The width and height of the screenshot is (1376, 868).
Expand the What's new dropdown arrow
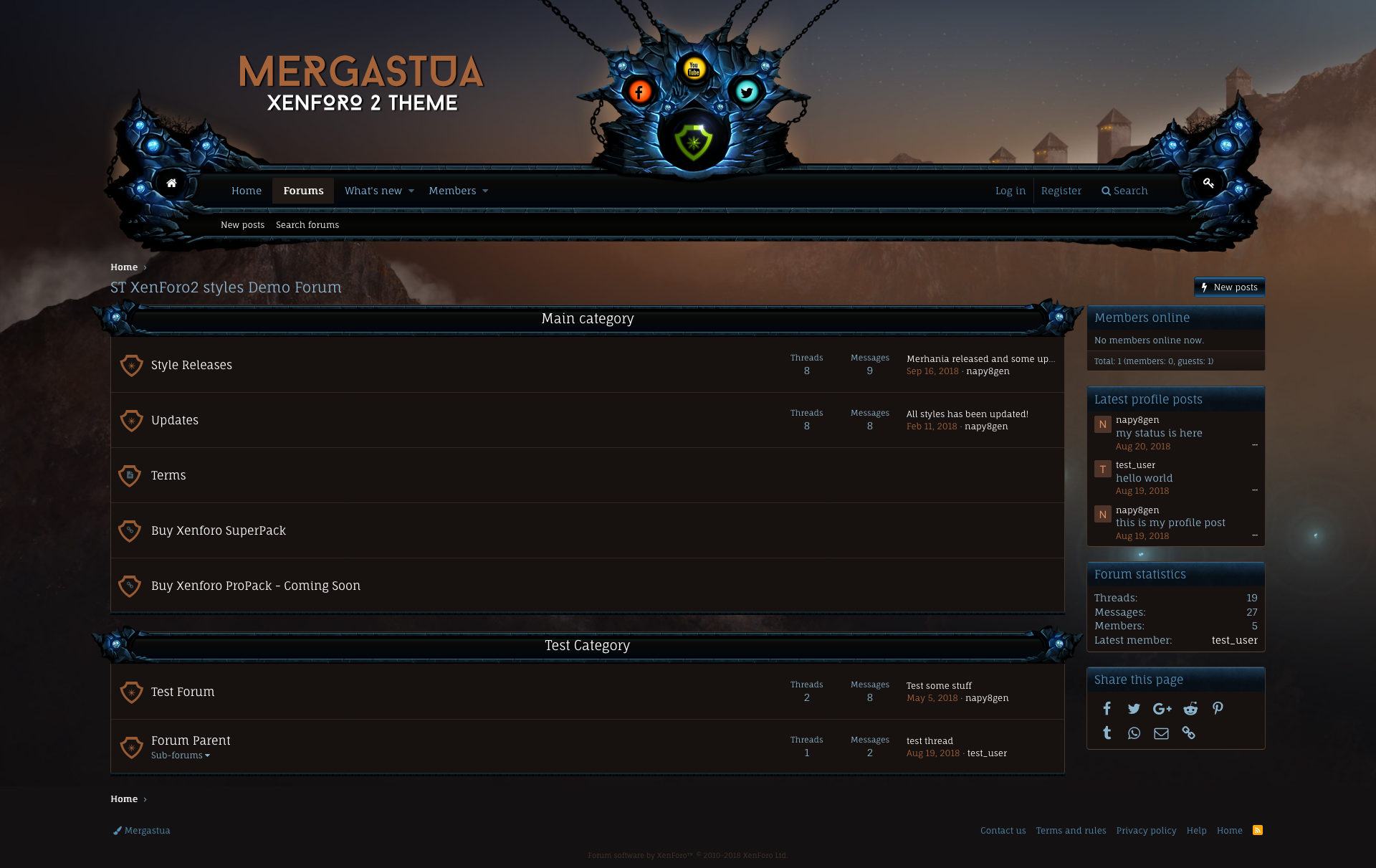[411, 191]
